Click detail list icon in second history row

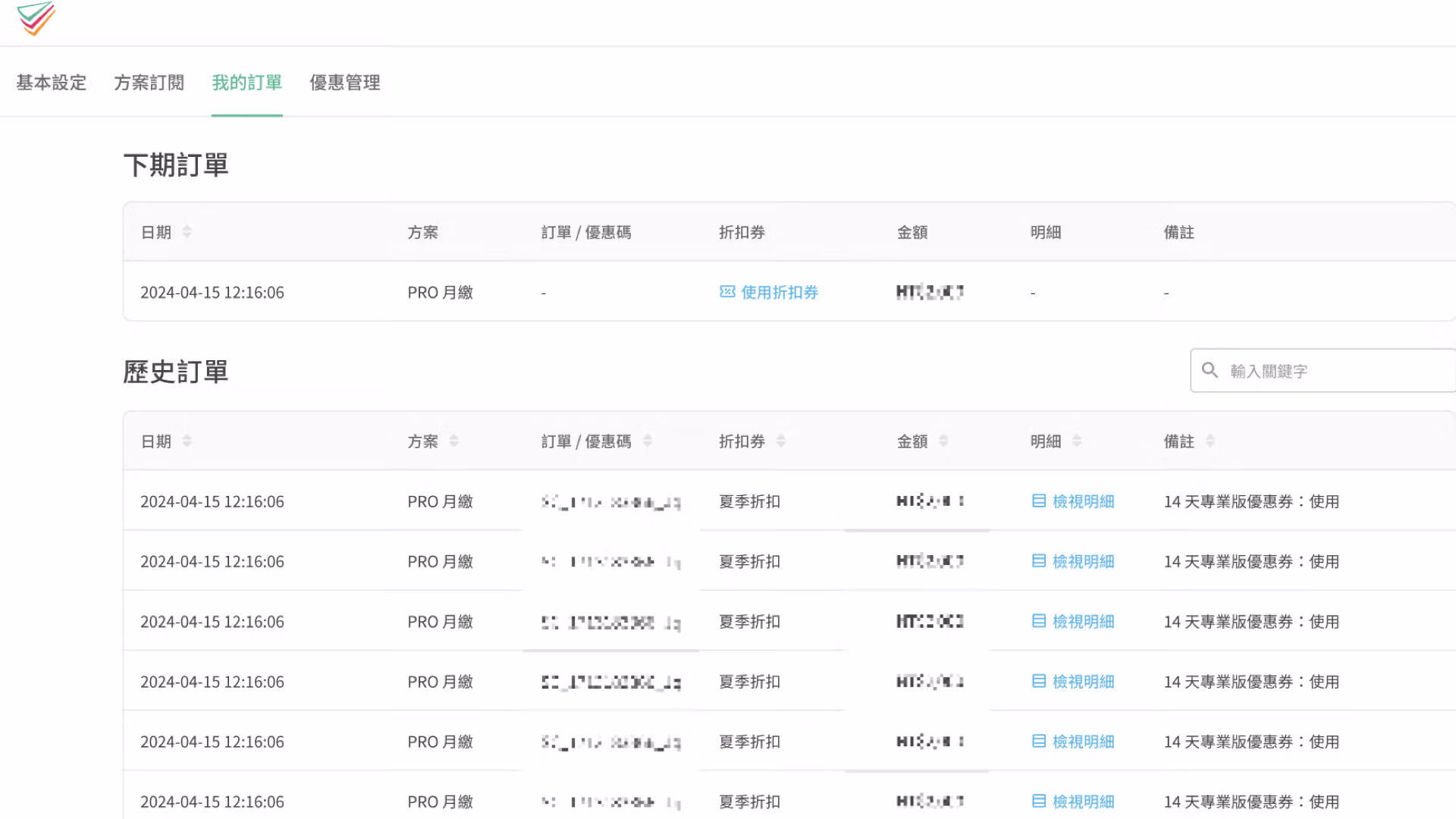[1039, 560]
